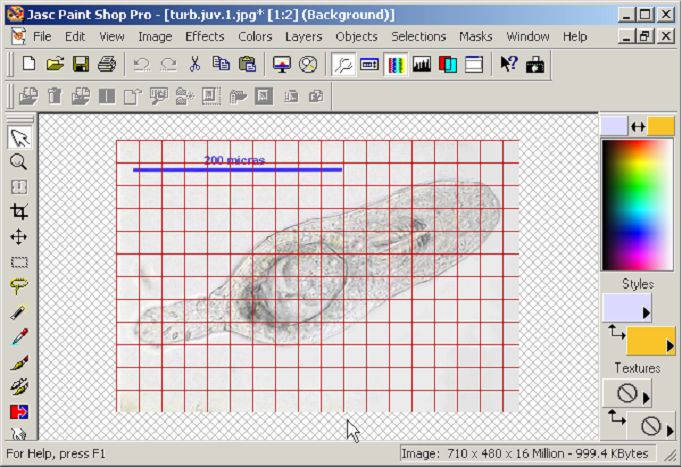This screenshot has height=467, width=681.
Task: Swap foreground and background textures arrow
Action: pos(615,417)
